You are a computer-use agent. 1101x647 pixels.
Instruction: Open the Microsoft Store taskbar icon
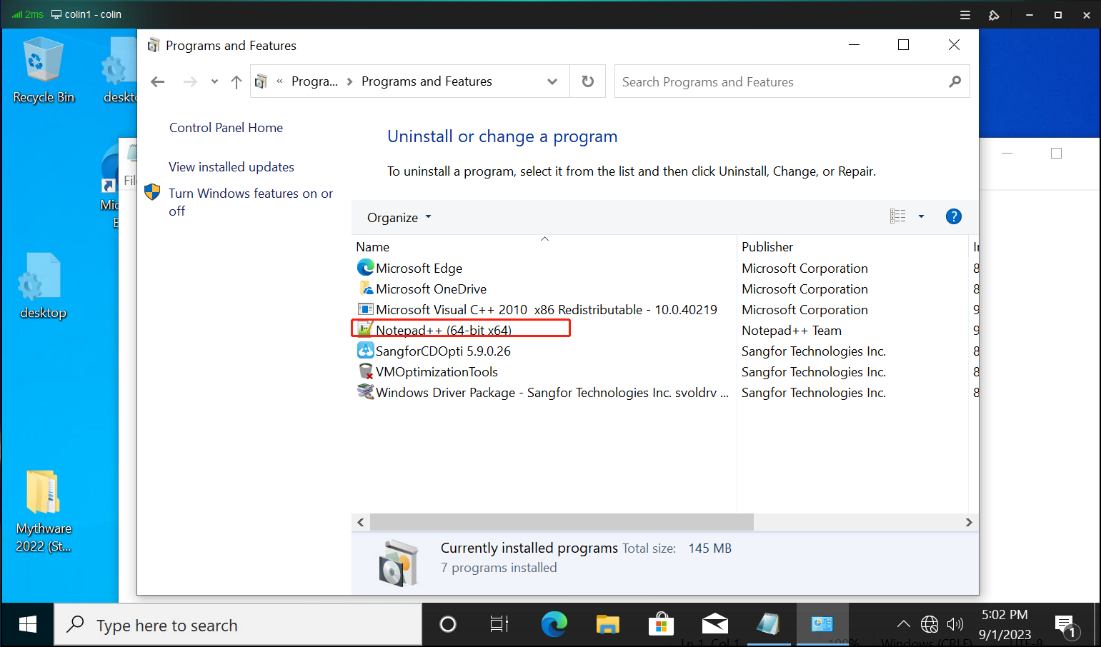point(661,625)
